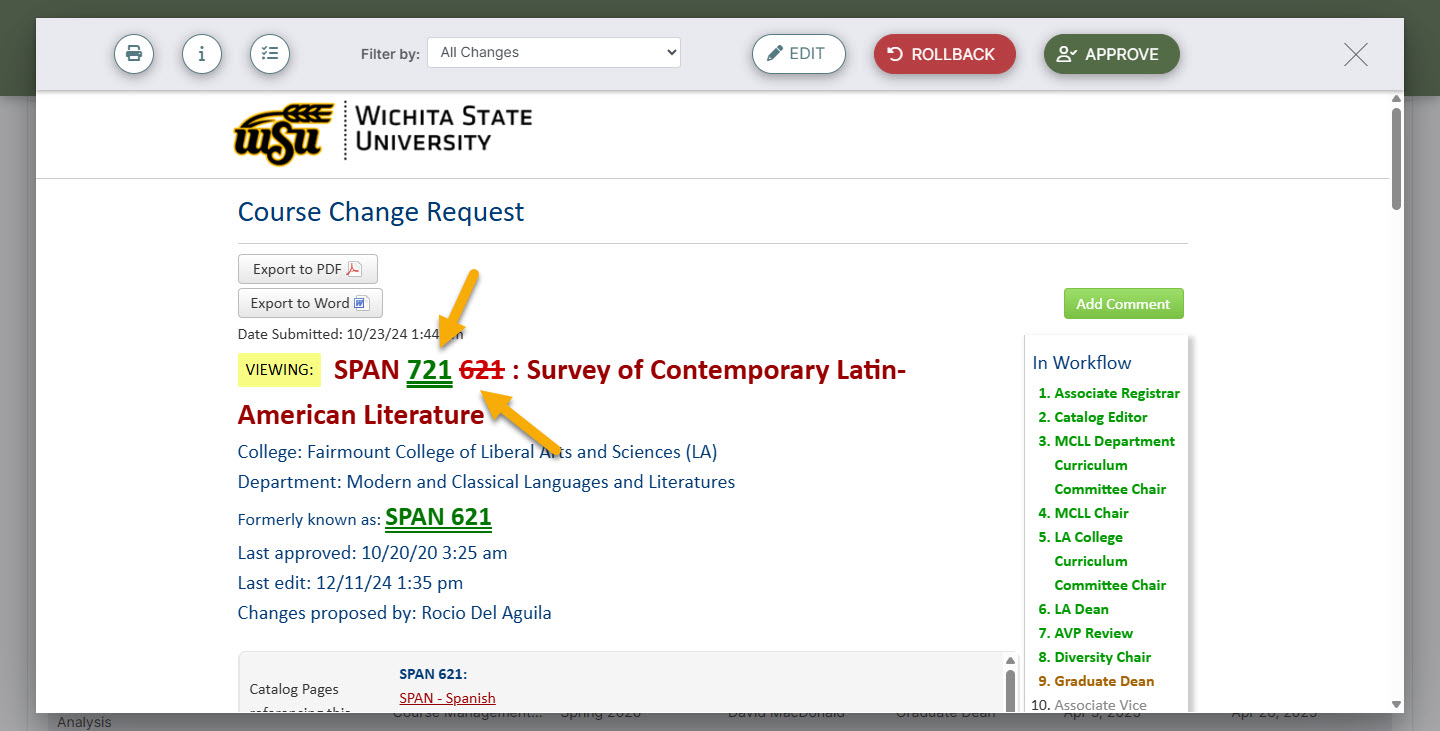Click the down arrow on the page scrollbar

coord(1396,704)
